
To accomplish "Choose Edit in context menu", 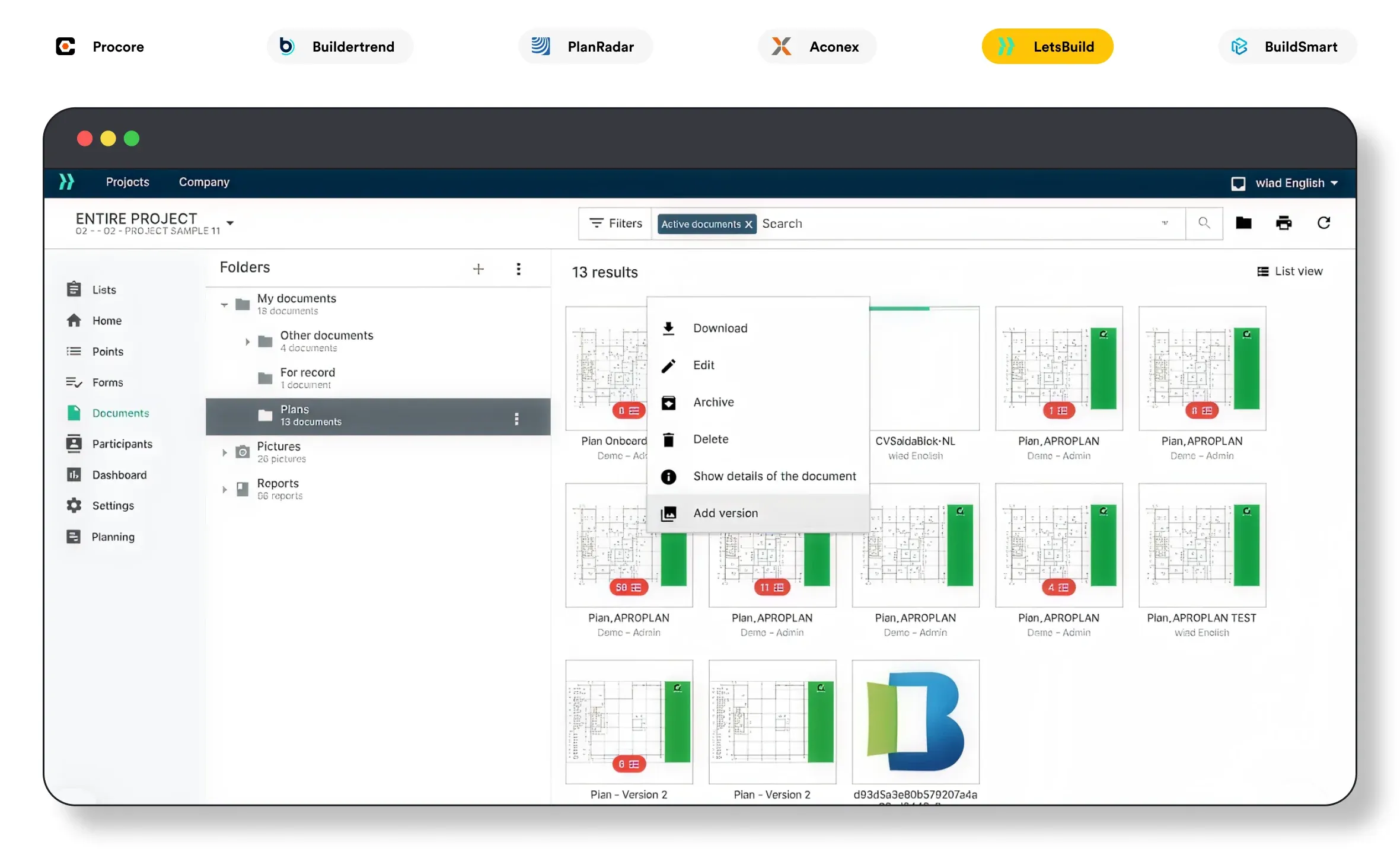I will coord(758,365).
